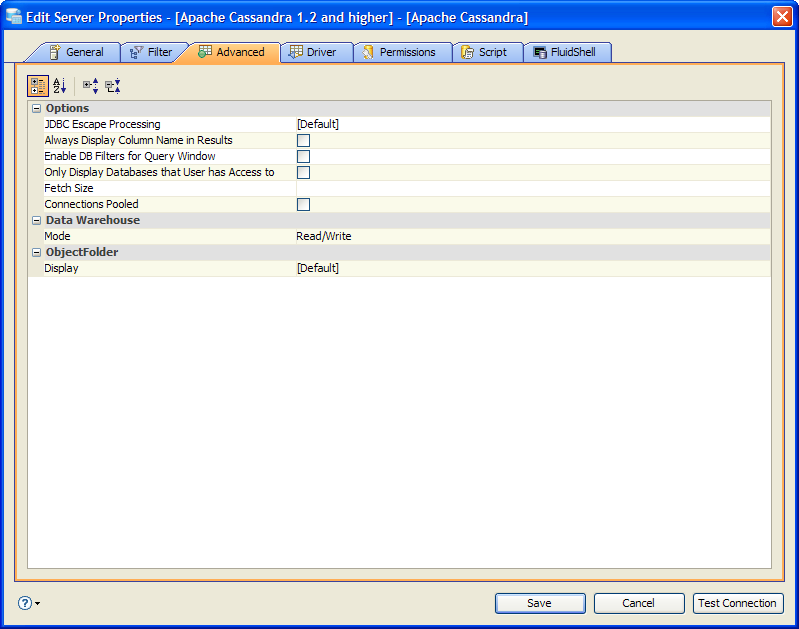Open the dropdown arrow beside Help icon
The image size is (799, 629).
tap(38, 604)
